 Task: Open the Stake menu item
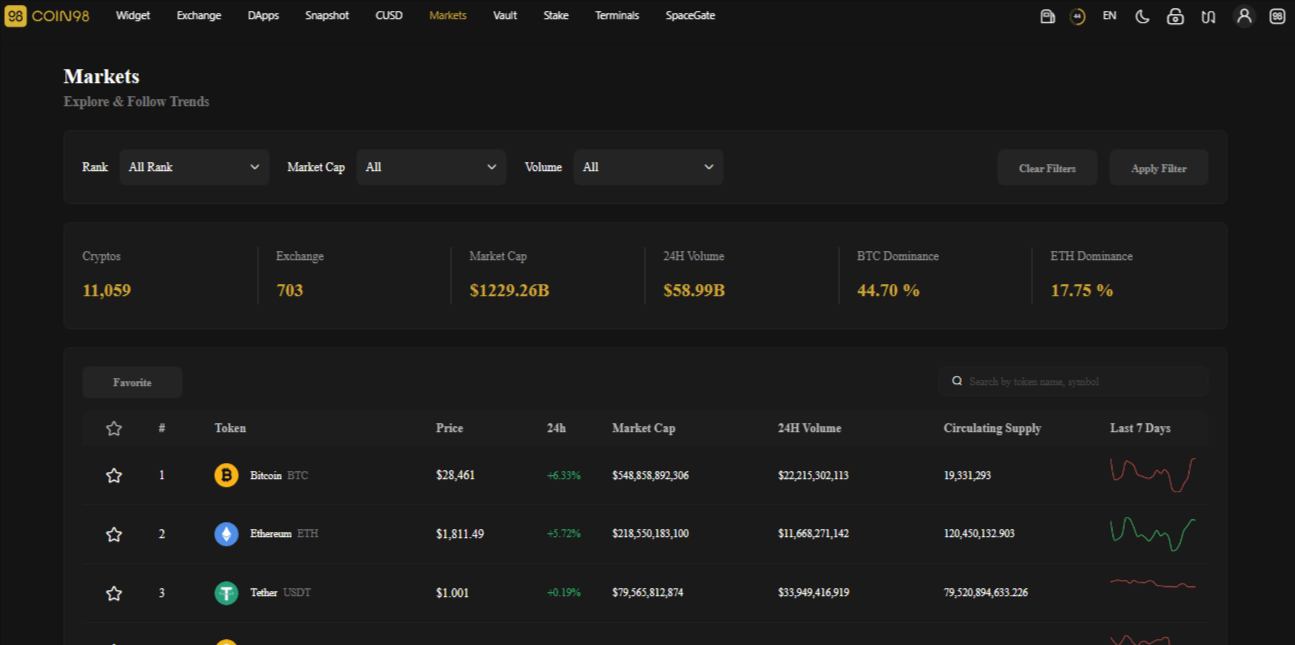coord(556,16)
